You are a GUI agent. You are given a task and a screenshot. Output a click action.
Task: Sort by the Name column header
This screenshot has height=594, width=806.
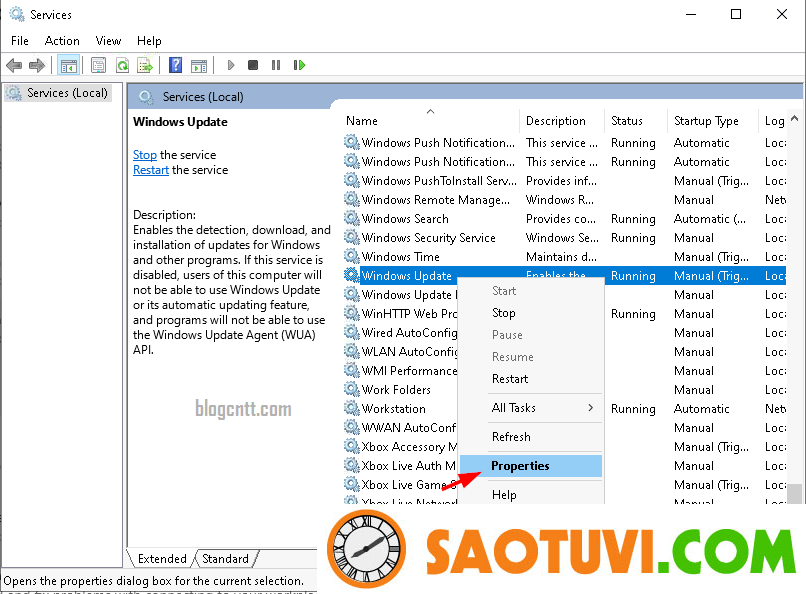[431, 121]
